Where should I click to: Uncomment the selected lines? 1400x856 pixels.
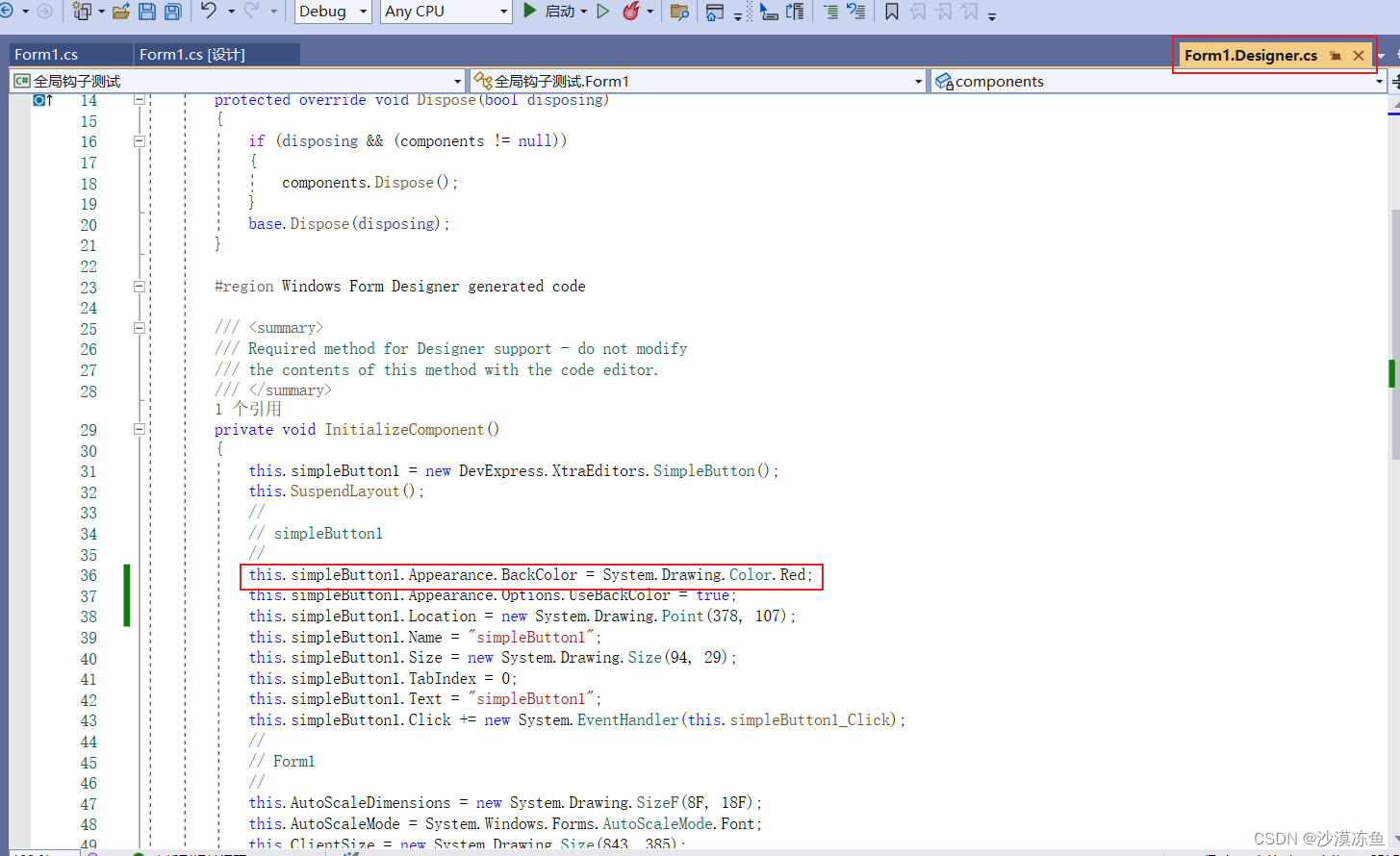tap(857, 12)
